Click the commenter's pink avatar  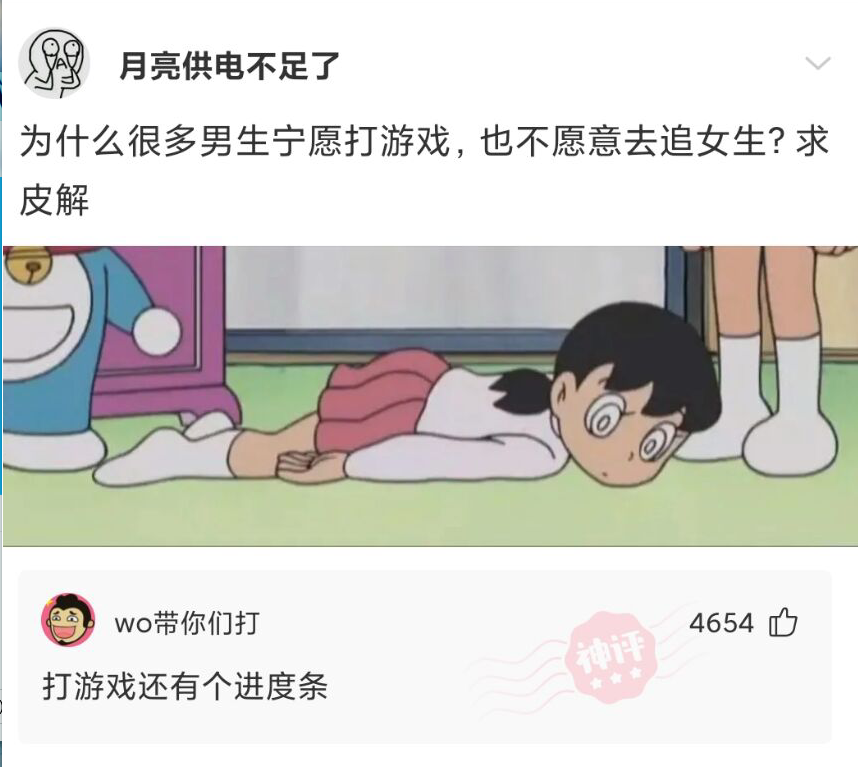(x=68, y=620)
